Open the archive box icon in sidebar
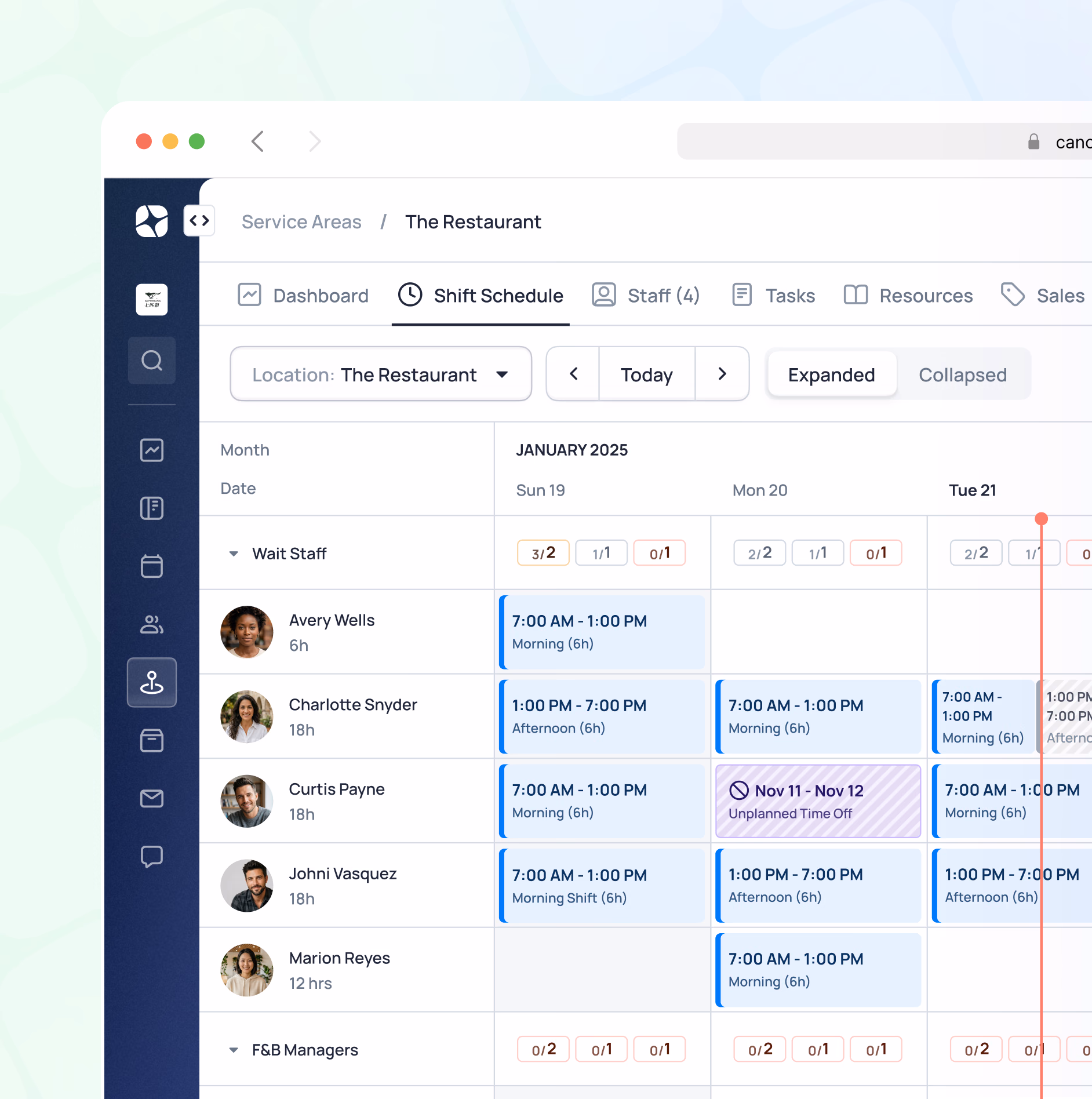The height and width of the screenshot is (1099, 1092). 152,740
